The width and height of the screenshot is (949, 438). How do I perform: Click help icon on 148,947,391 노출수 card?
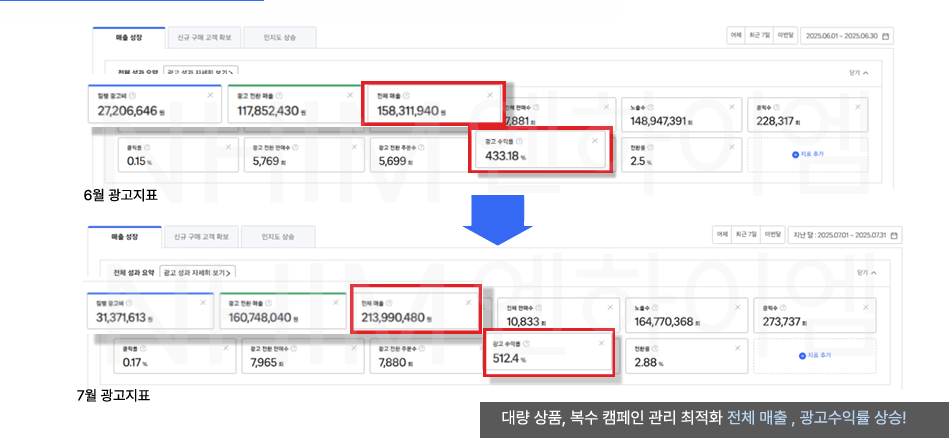(x=650, y=106)
